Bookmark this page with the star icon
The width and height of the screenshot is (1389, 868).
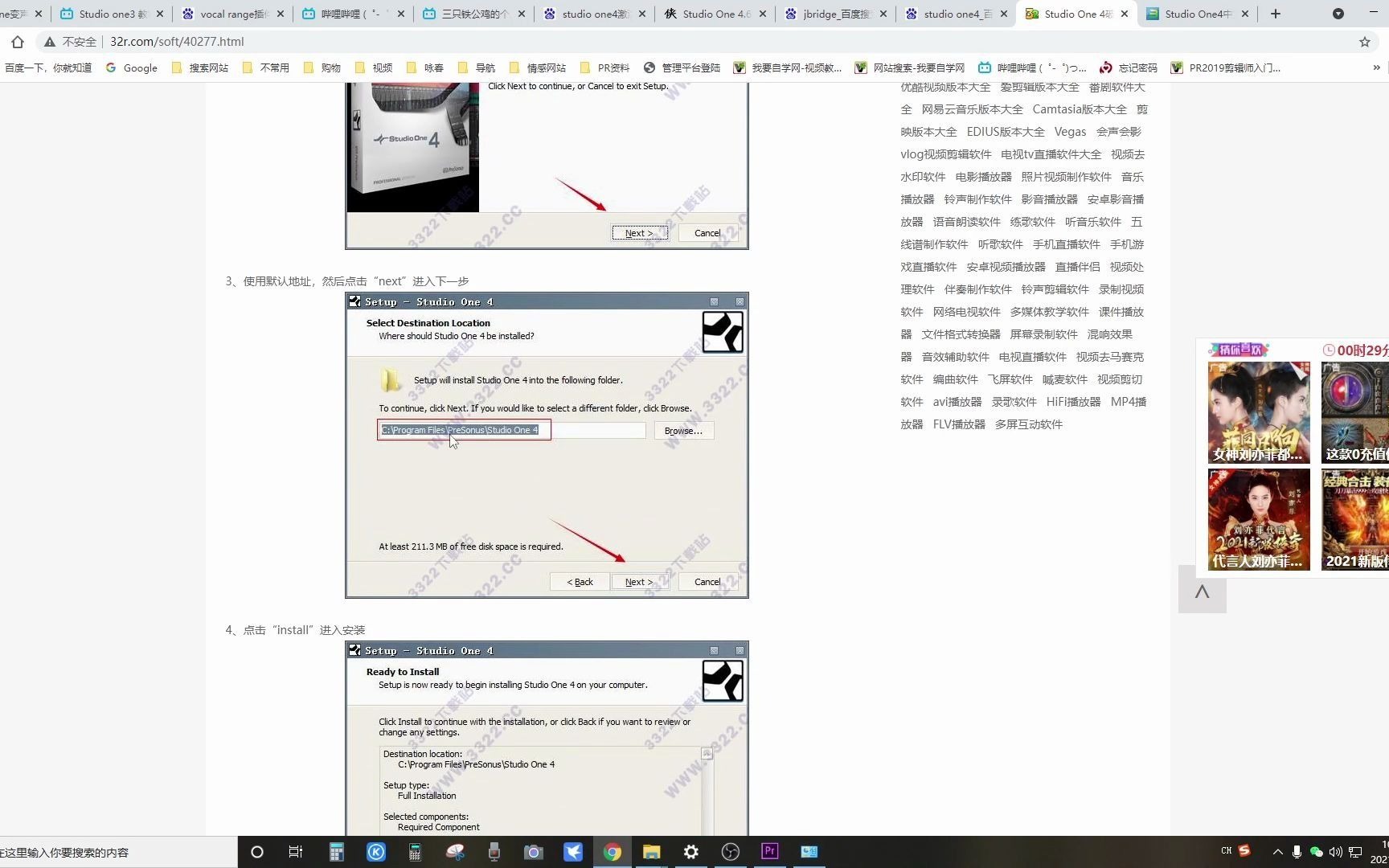1365,42
